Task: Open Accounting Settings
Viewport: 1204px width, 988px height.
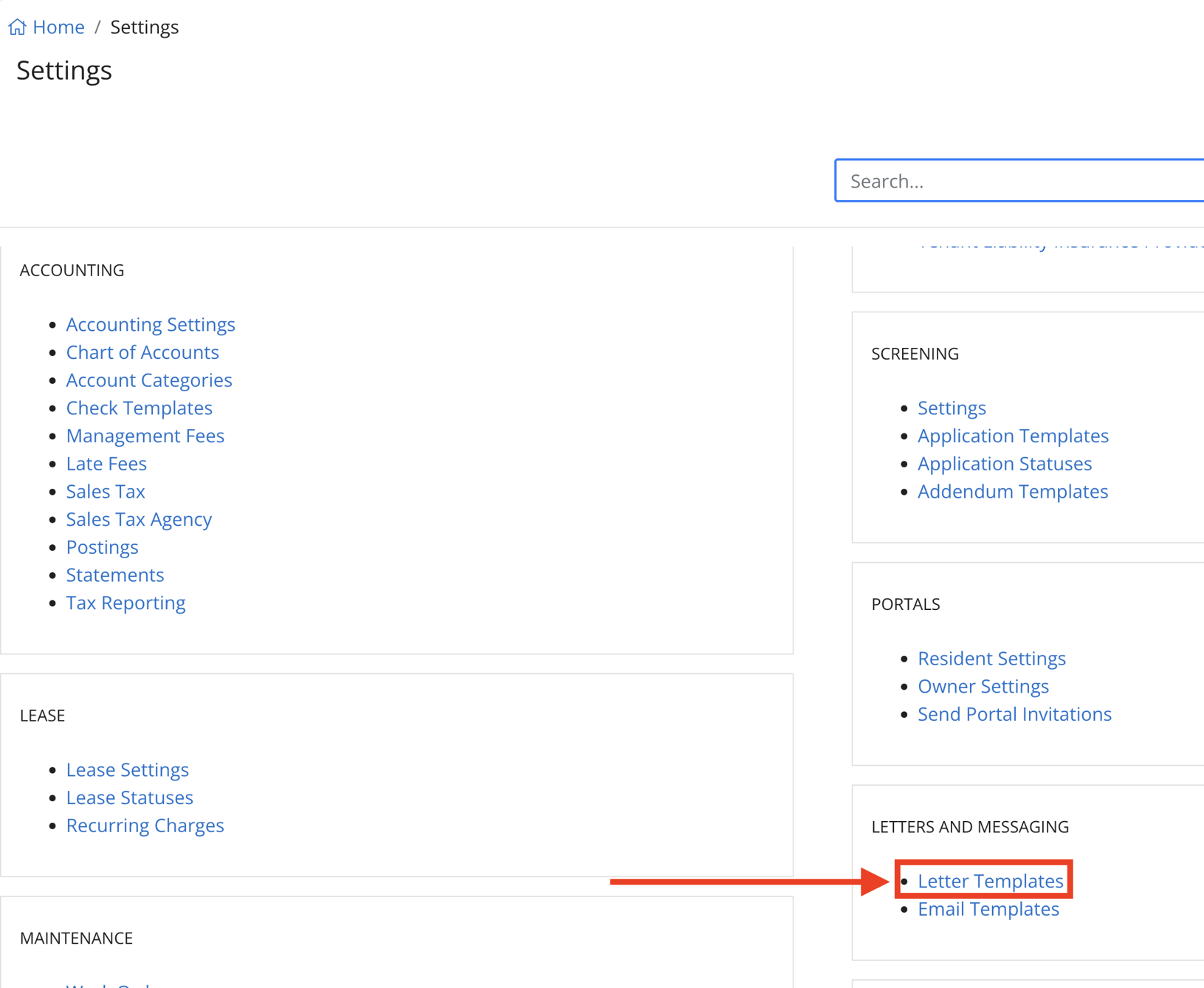Action: pyautogui.click(x=151, y=324)
